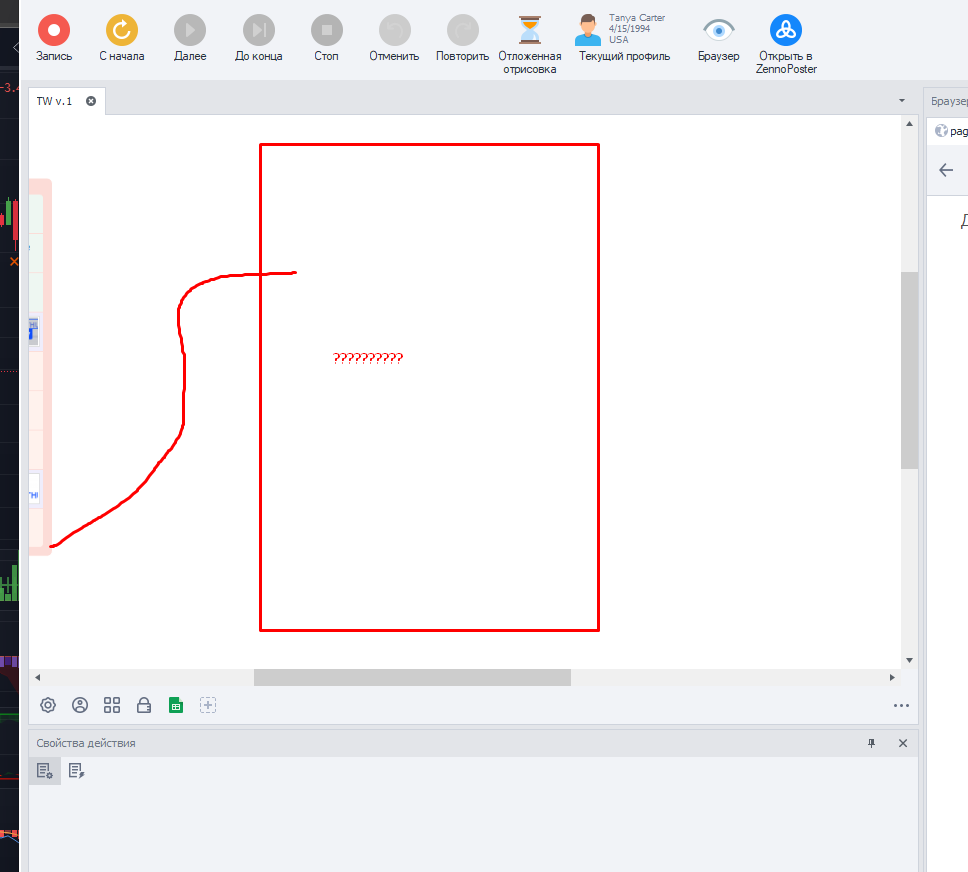Click horizontal scrollbar left arrow
Screen dimensions: 968x872
coord(38,677)
